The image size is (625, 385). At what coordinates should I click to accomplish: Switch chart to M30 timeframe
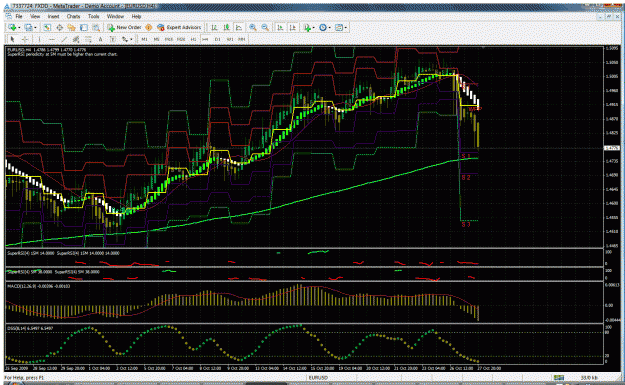pyautogui.click(x=181, y=39)
